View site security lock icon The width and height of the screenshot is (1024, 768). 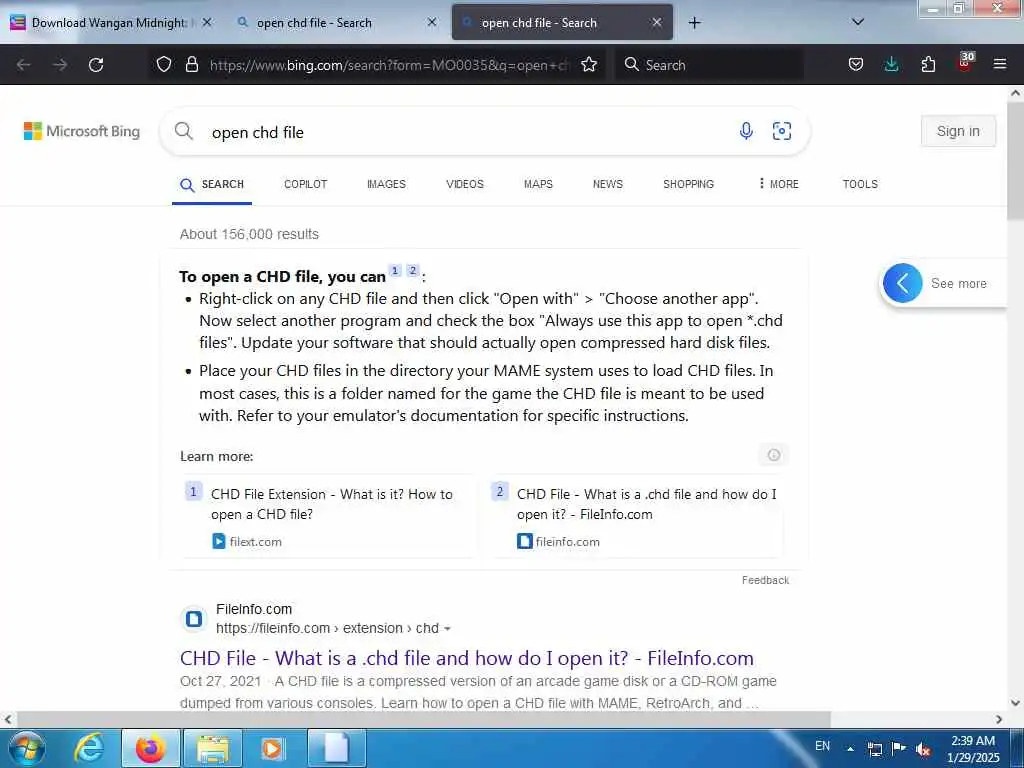tap(191, 64)
